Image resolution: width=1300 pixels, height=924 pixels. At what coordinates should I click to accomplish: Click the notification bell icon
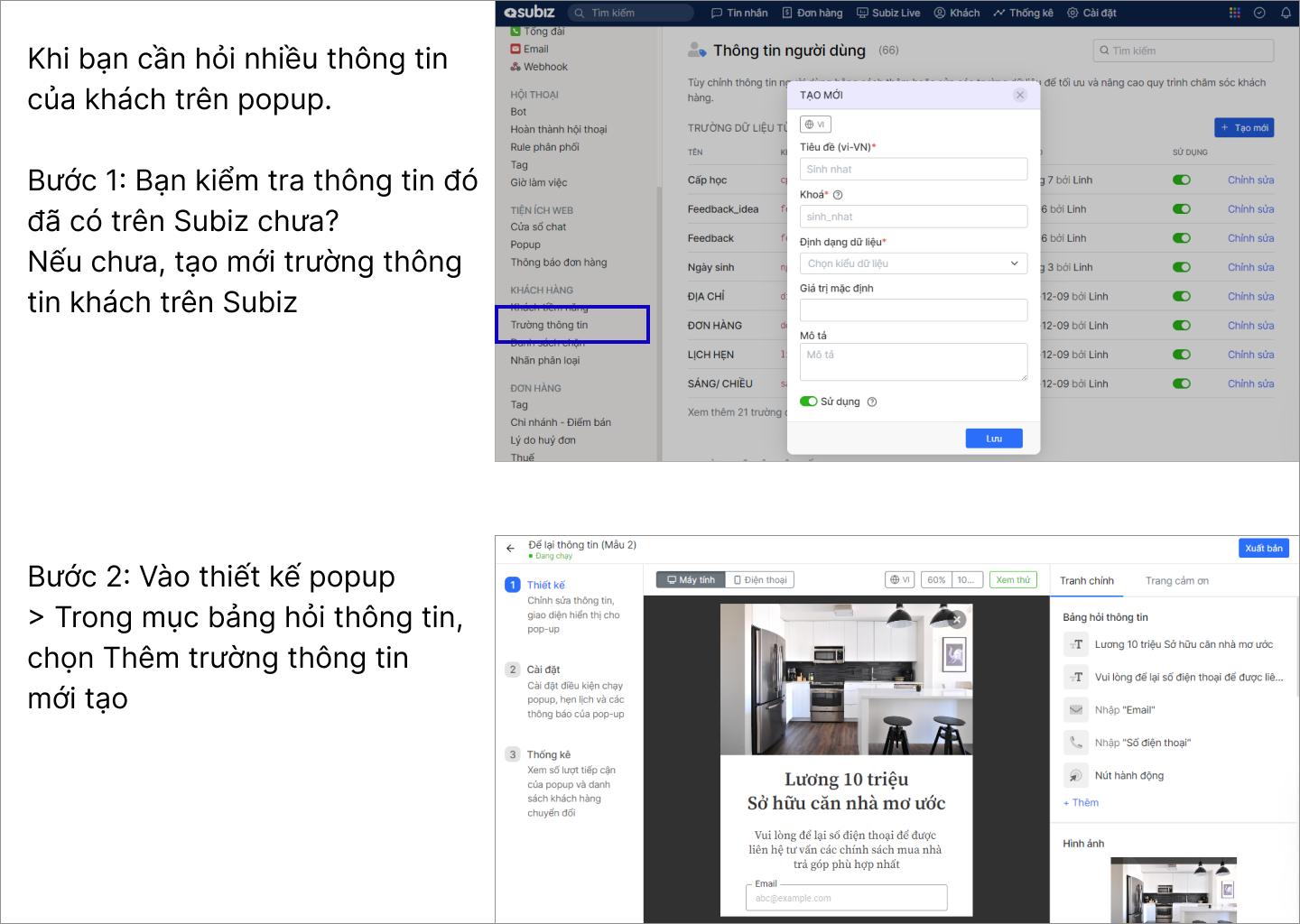click(x=1286, y=13)
